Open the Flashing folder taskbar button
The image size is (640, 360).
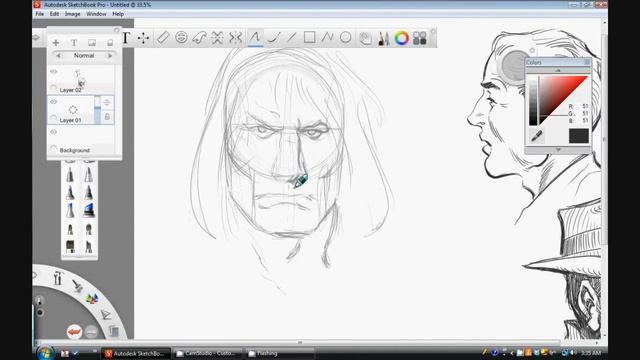[280, 353]
